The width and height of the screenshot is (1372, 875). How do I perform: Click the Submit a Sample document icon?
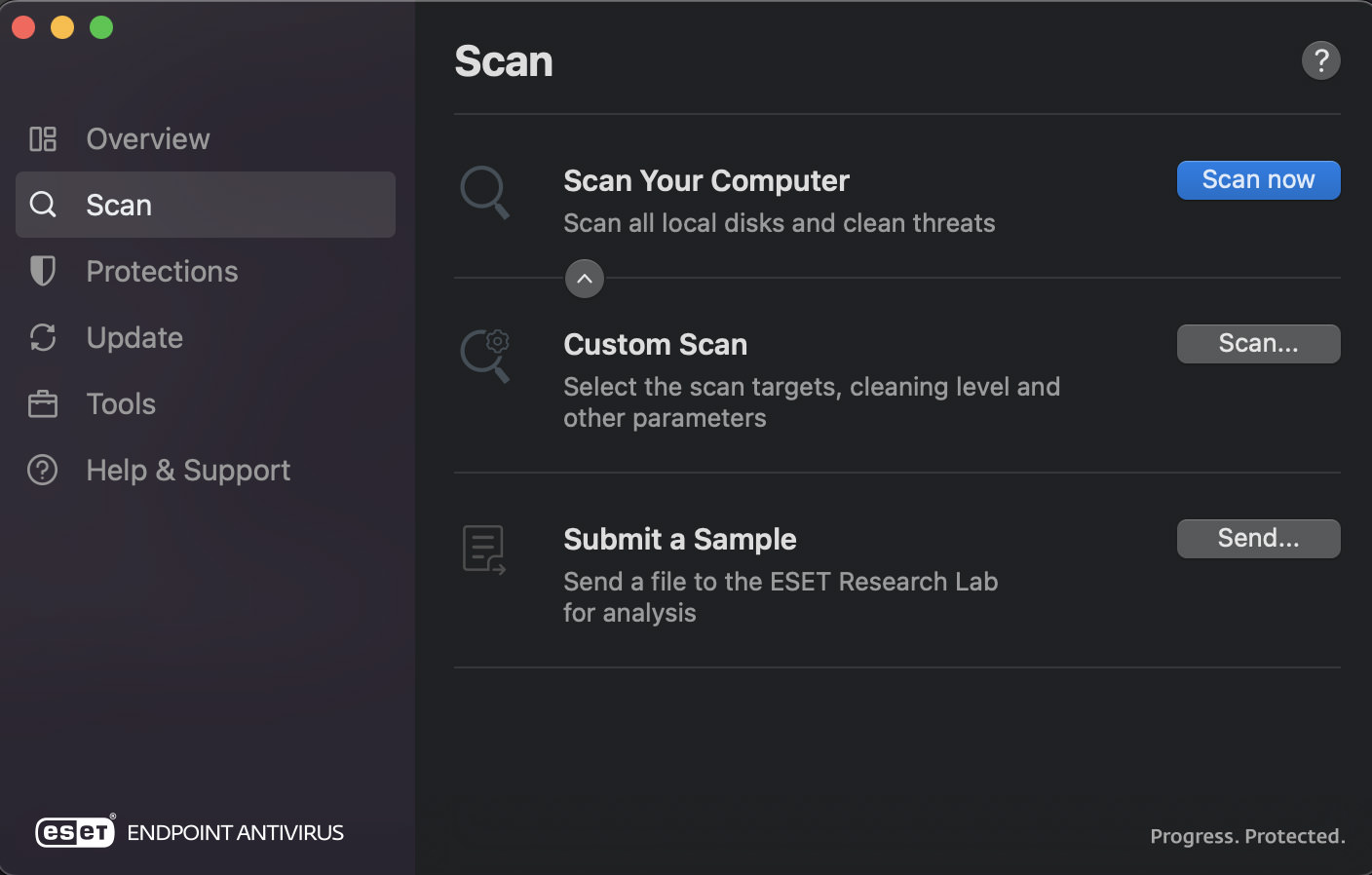(x=484, y=550)
